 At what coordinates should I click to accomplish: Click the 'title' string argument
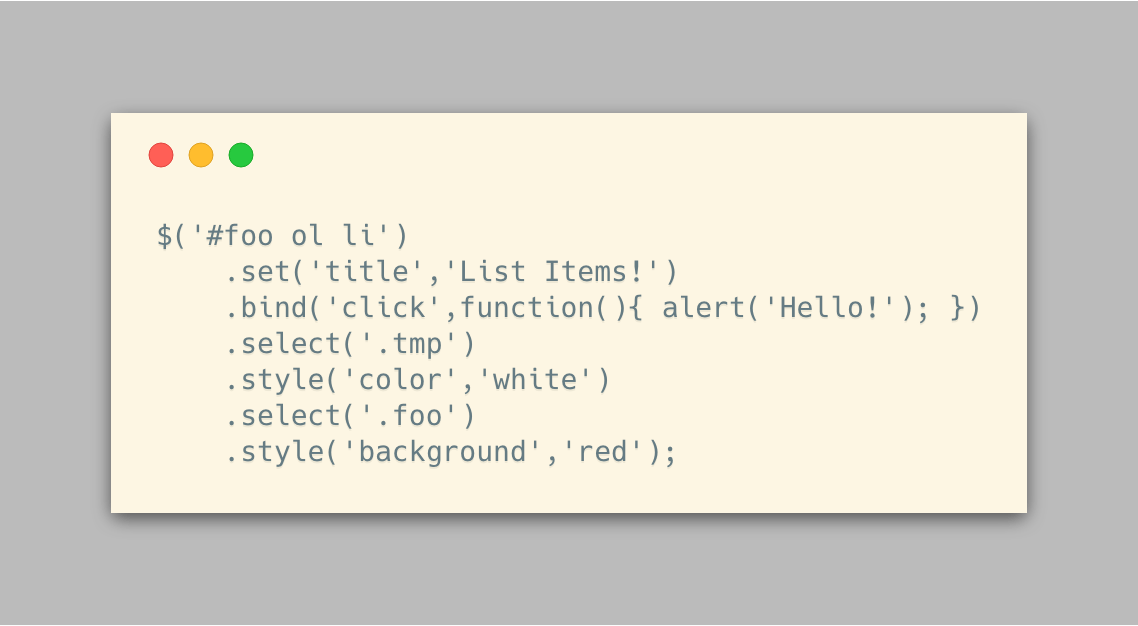point(367,272)
